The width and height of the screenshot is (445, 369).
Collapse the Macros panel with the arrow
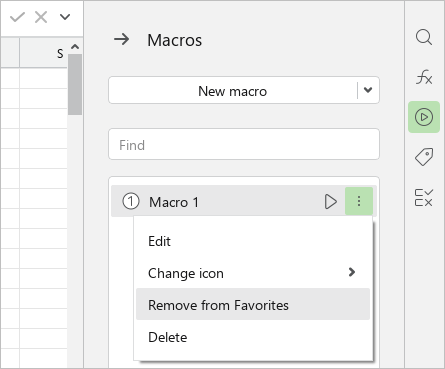122,39
